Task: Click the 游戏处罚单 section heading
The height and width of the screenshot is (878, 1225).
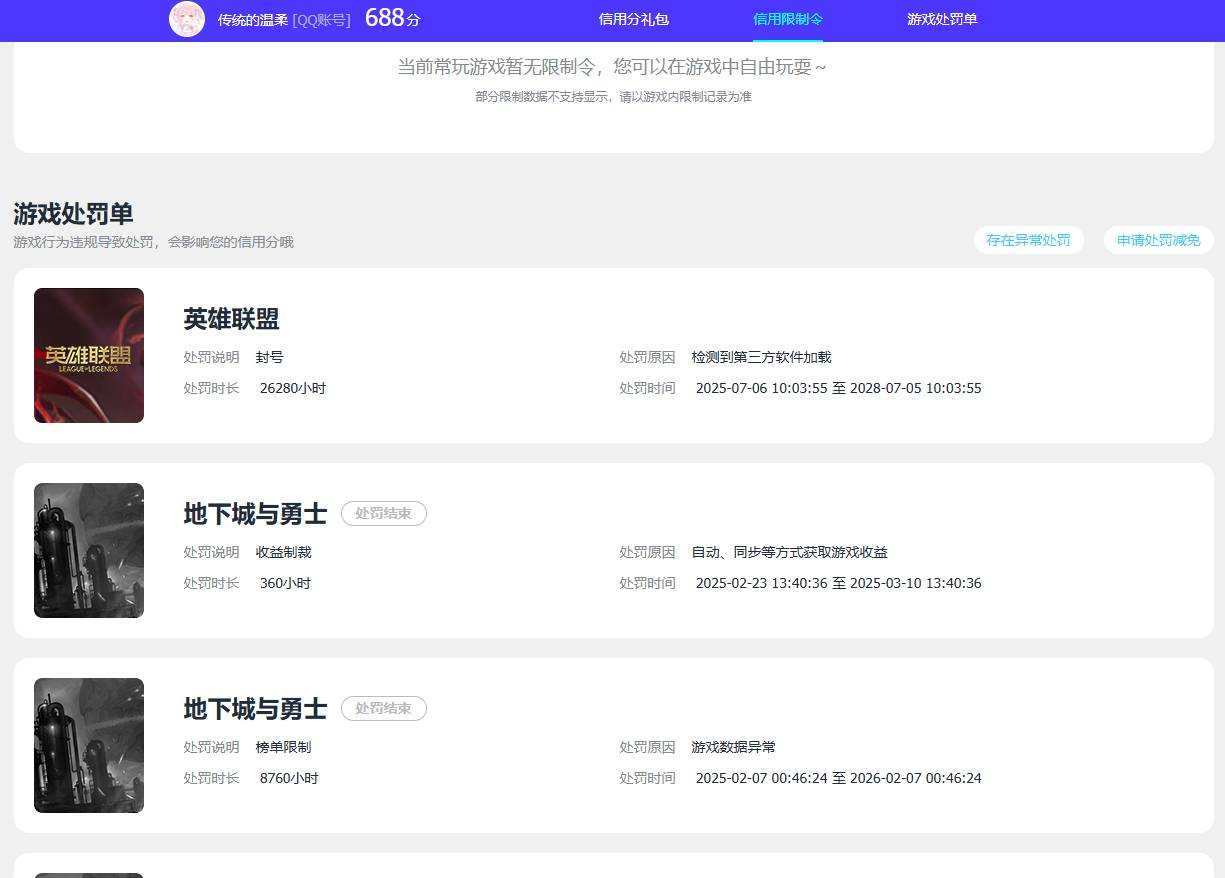Action: (x=73, y=213)
